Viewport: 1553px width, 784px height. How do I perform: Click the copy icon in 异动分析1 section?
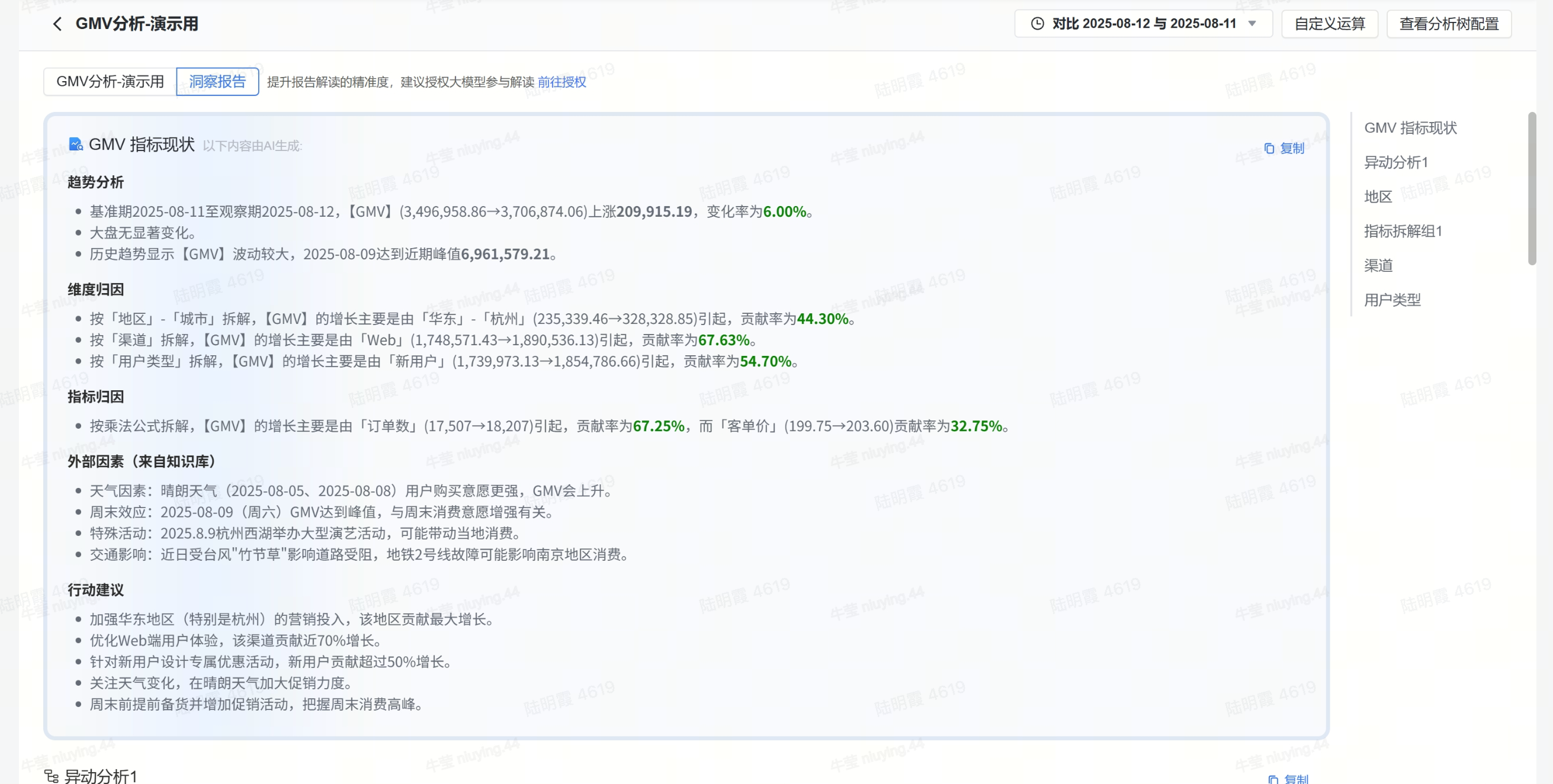pyautogui.click(x=1273, y=779)
